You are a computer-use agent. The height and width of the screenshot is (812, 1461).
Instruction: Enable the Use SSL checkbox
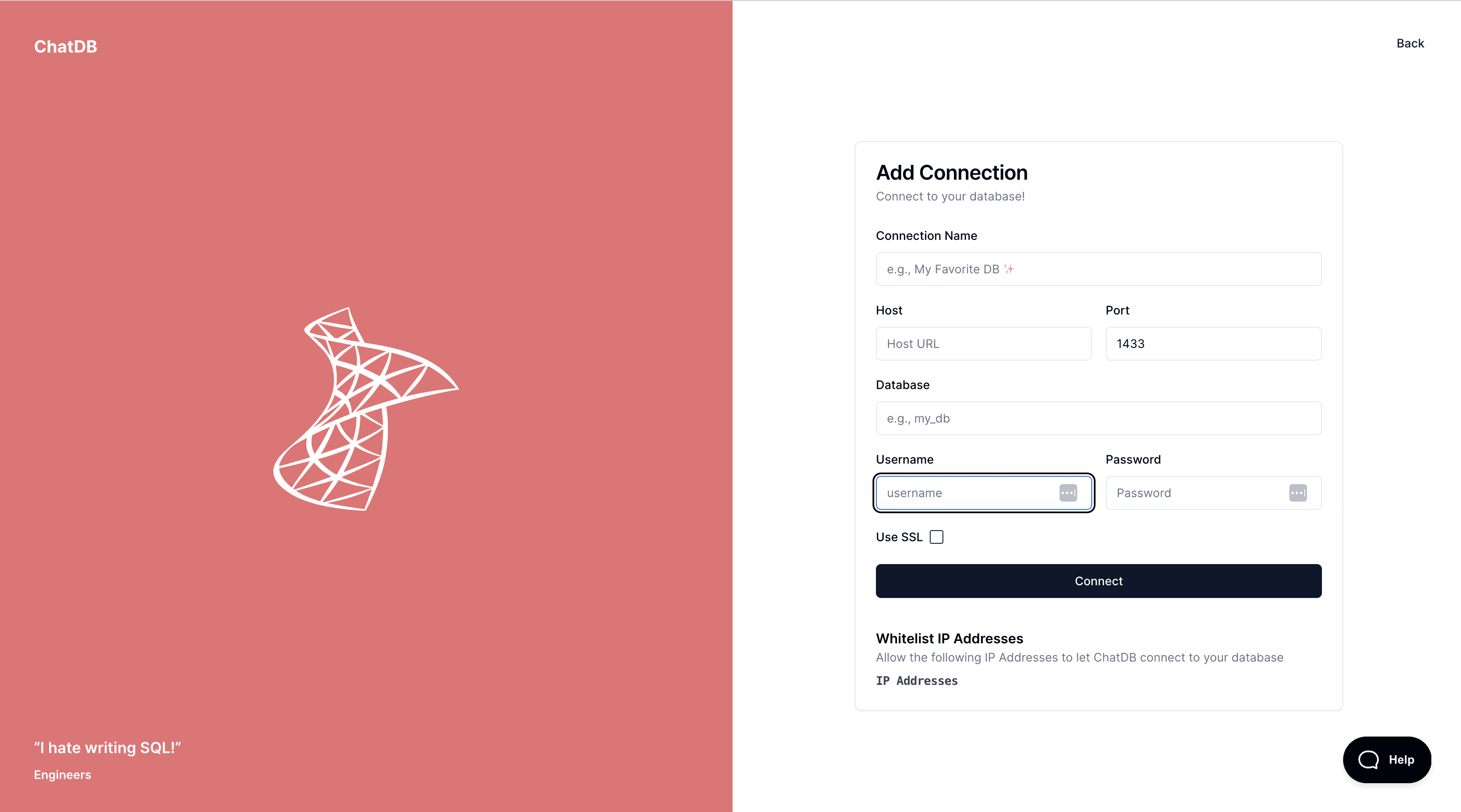[x=937, y=537]
